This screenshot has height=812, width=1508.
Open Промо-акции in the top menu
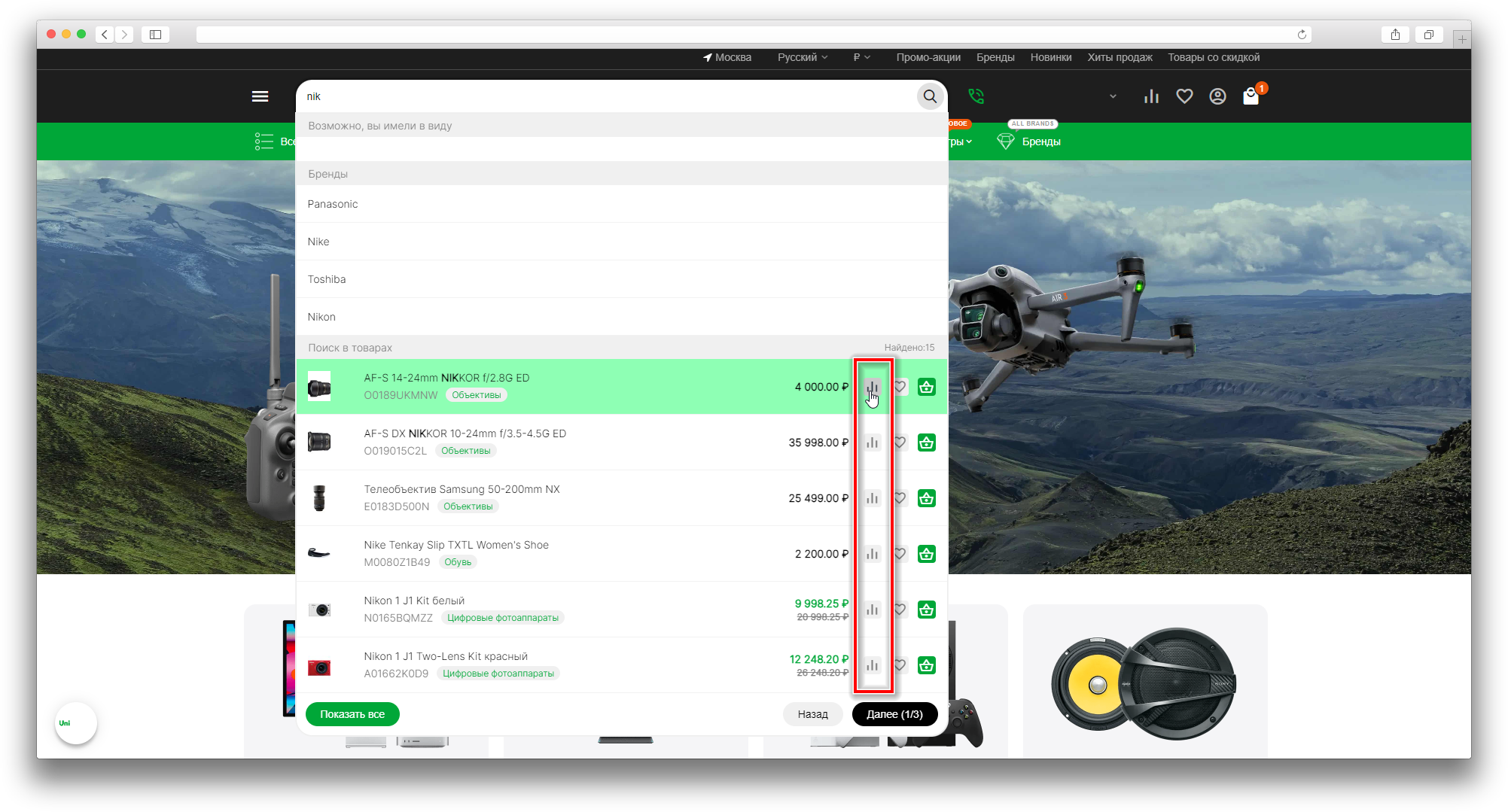coord(928,57)
